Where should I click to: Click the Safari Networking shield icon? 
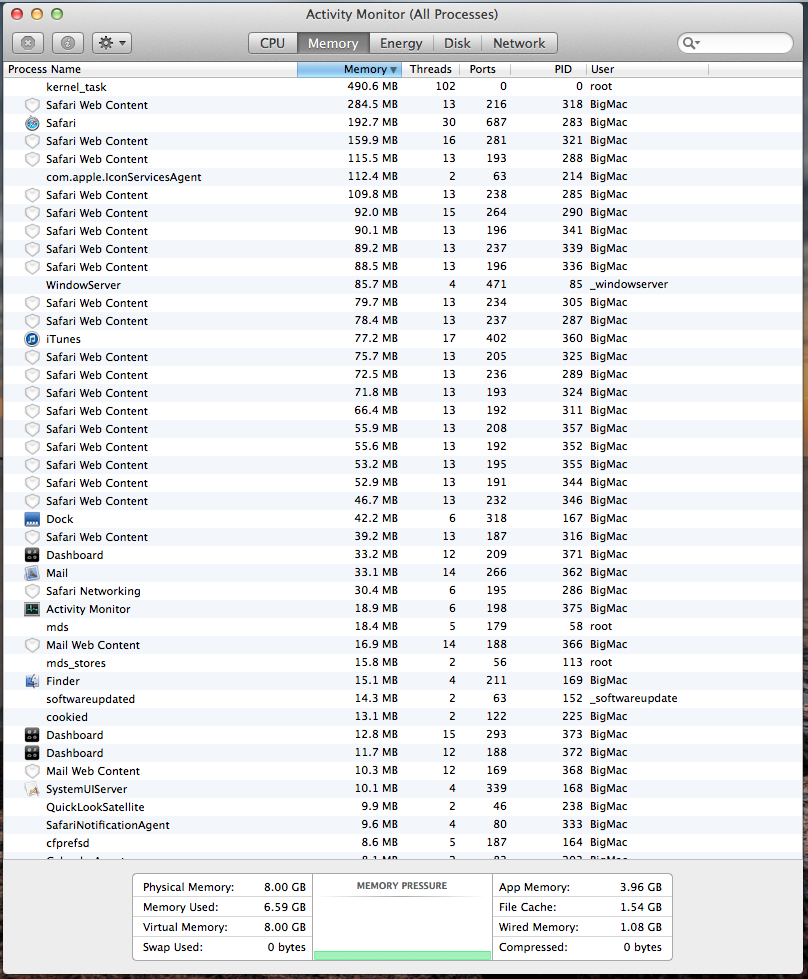coord(32,591)
